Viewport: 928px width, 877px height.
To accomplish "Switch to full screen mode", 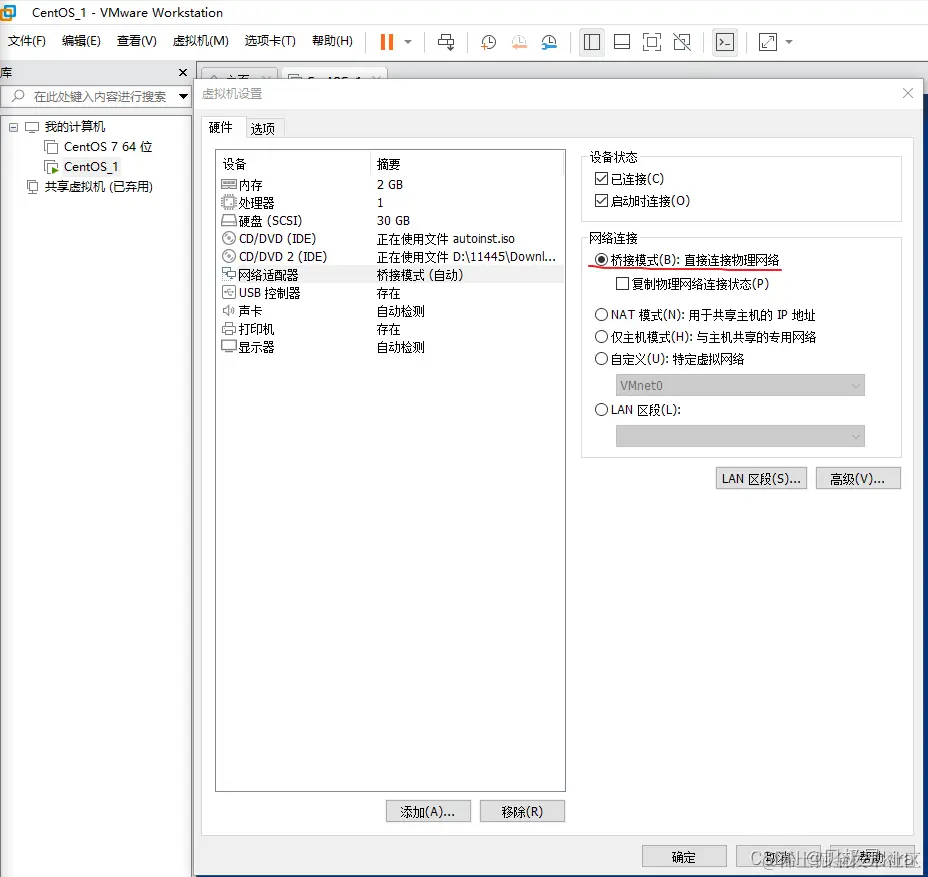I will click(652, 41).
